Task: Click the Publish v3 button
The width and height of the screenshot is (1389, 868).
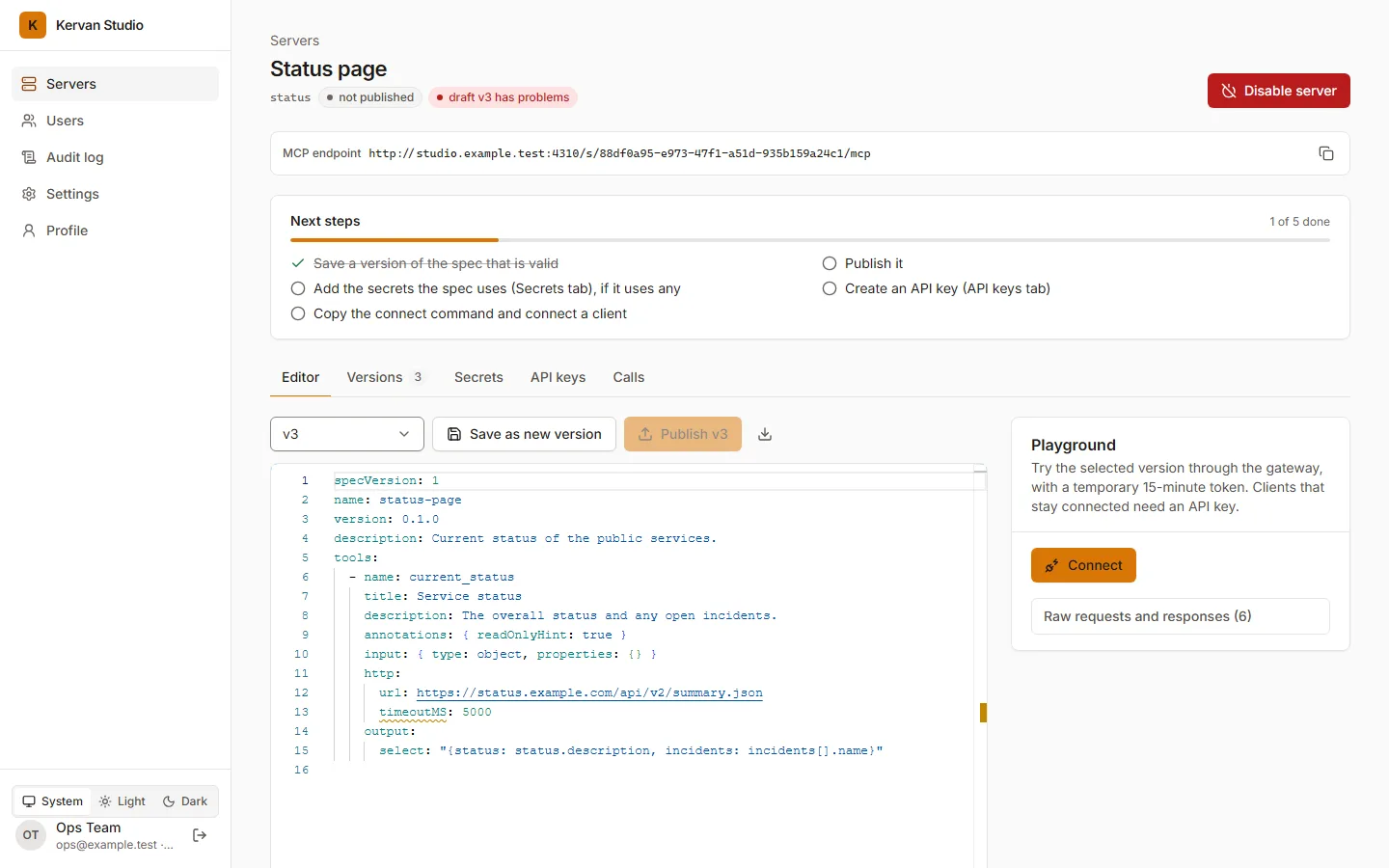Action: click(683, 434)
